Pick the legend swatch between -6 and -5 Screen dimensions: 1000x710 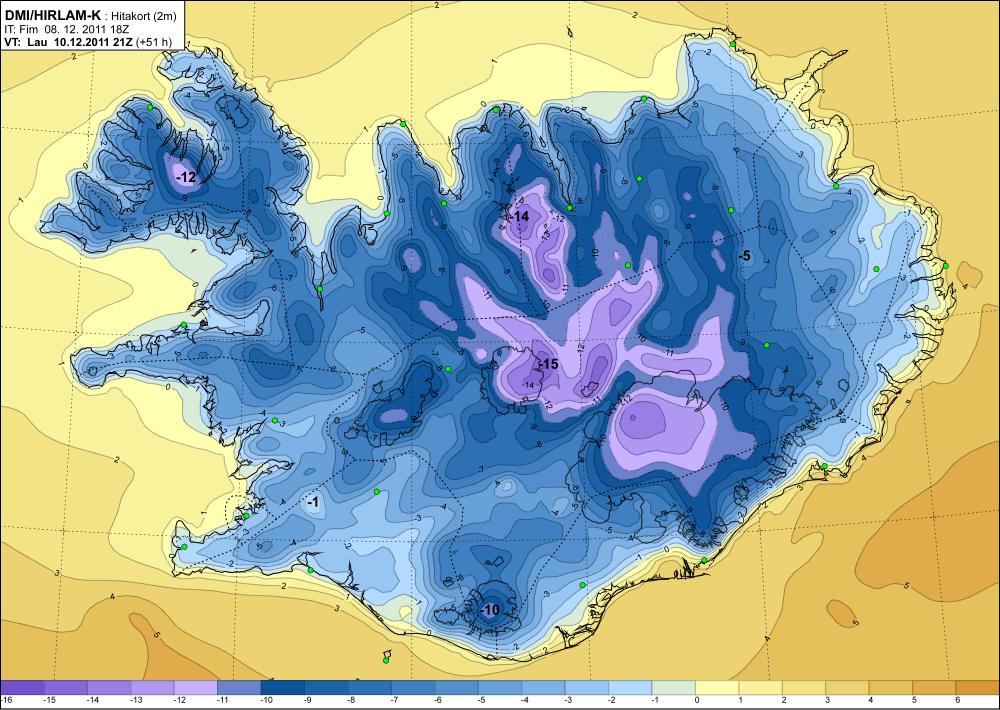pyautogui.click(x=457, y=687)
